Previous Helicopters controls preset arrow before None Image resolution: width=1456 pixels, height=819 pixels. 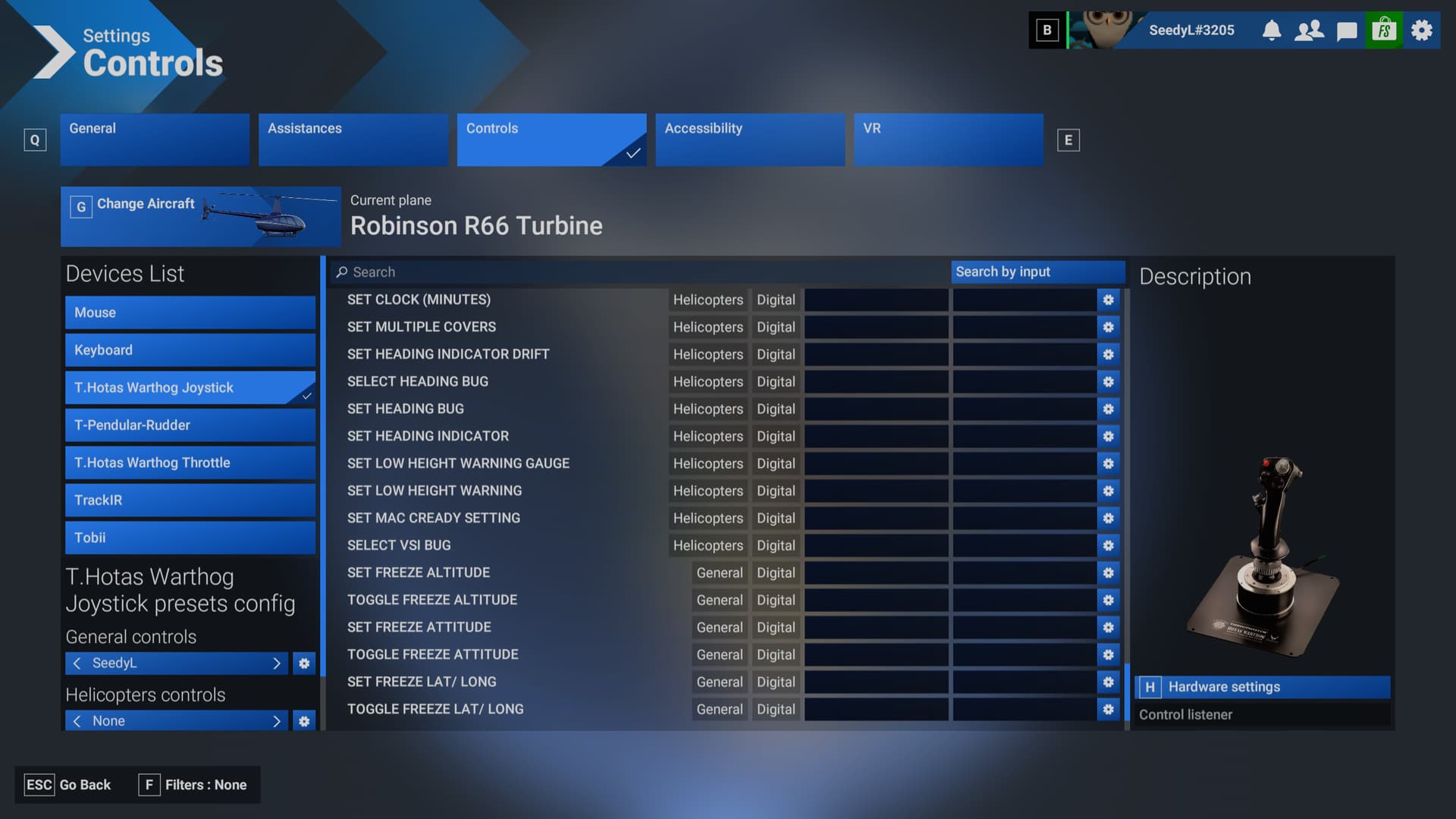(x=77, y=721)
